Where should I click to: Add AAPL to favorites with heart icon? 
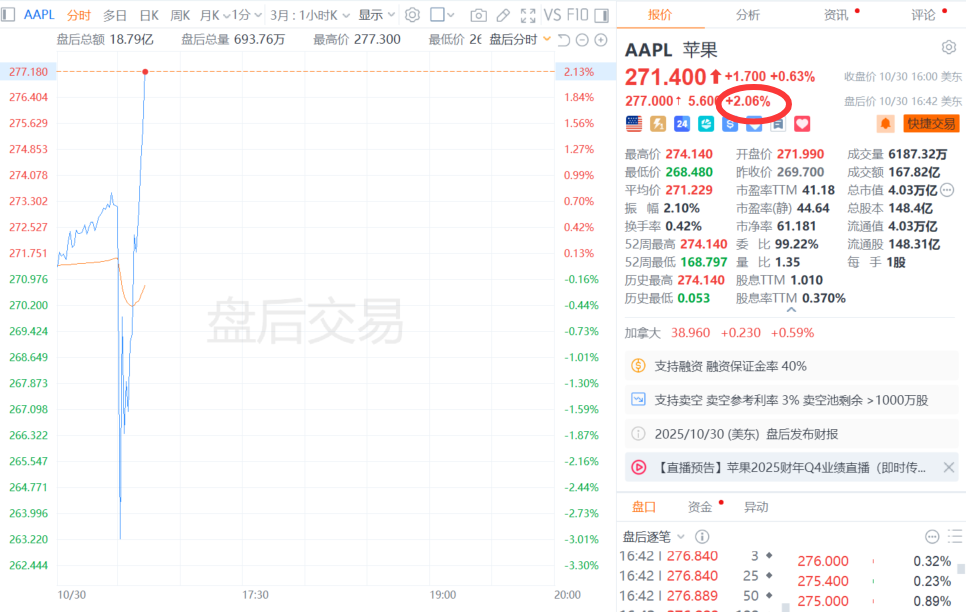802,123
